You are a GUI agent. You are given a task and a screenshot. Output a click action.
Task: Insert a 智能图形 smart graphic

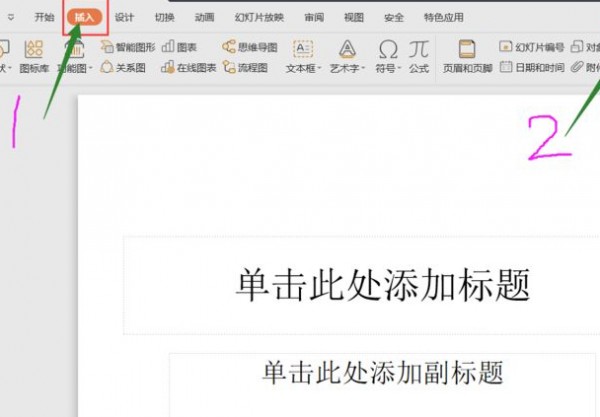128,47
